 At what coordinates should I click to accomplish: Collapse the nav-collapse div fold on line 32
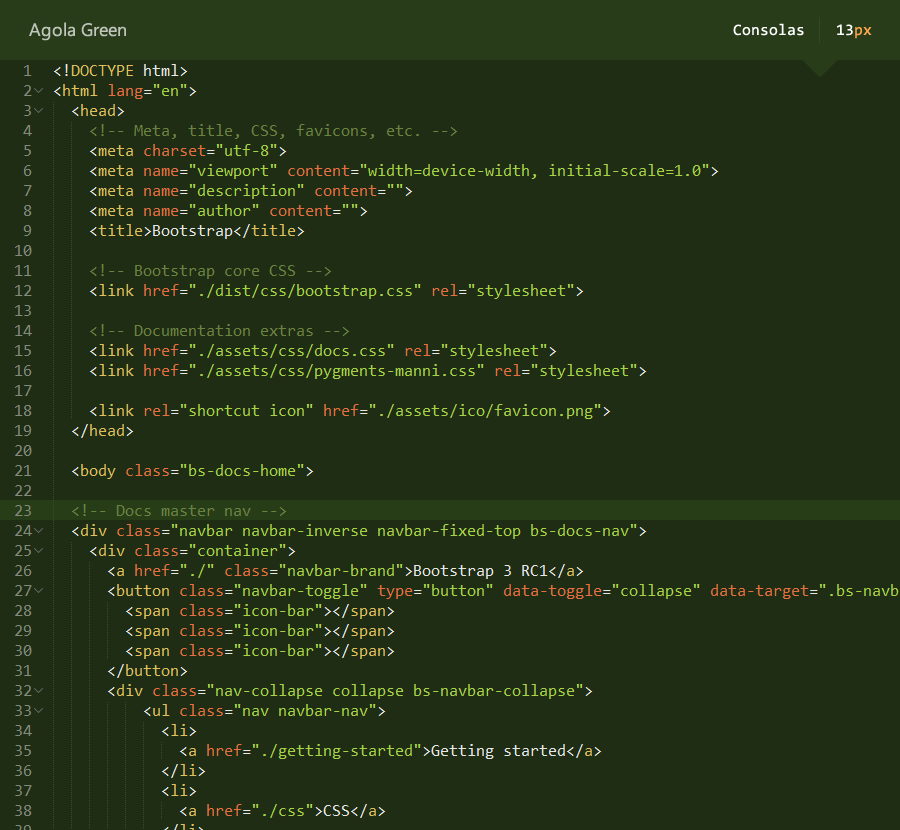tap(38, 691)
